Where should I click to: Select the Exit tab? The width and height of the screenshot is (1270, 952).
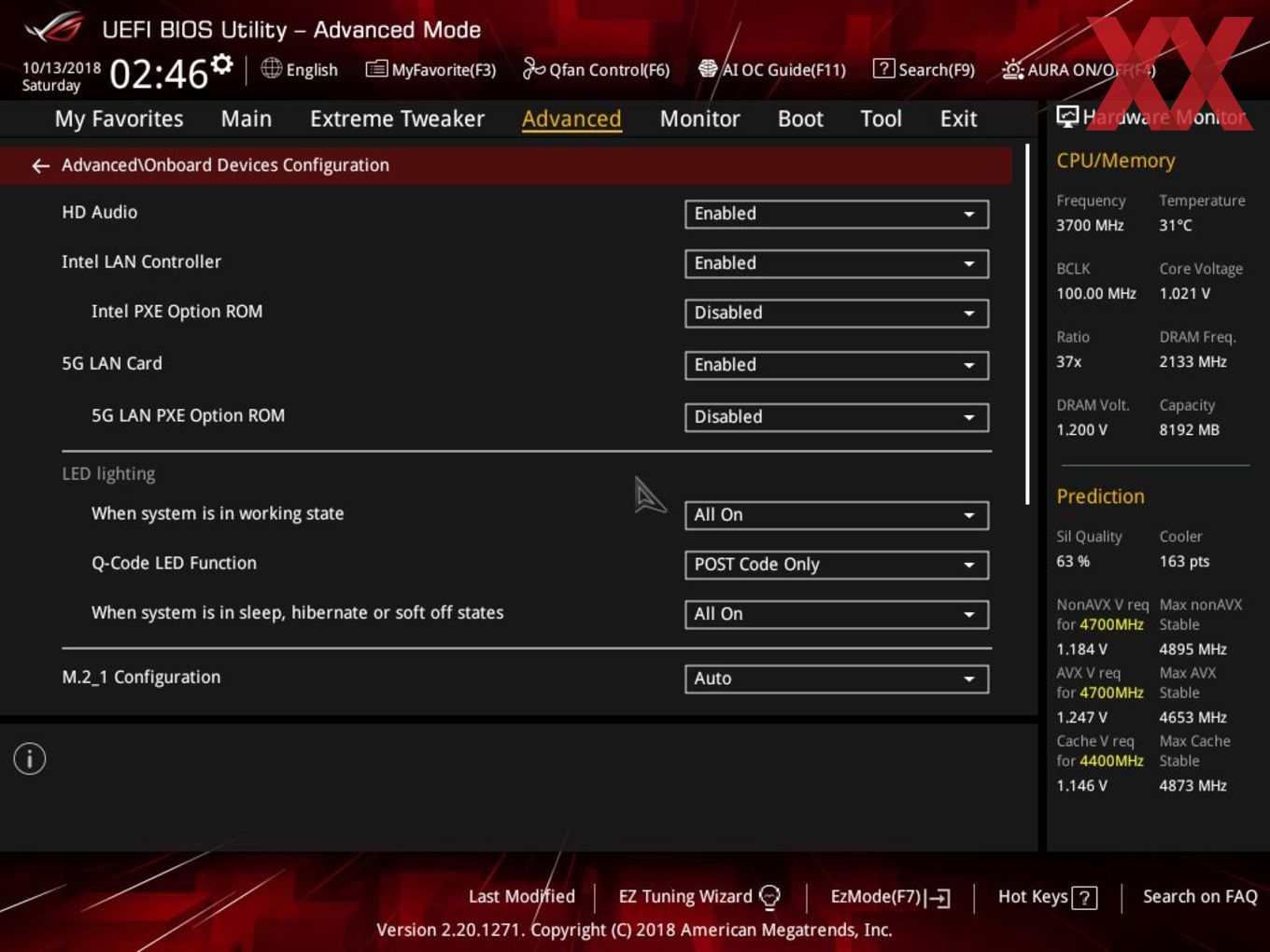coord(958,119)
